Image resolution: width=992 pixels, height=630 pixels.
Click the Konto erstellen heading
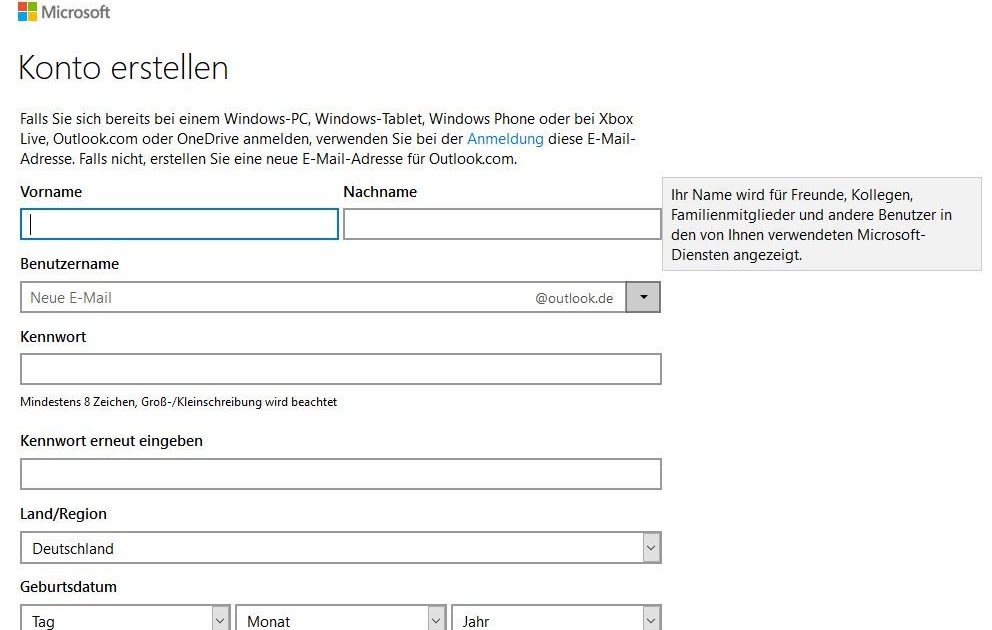coord(123,68)
